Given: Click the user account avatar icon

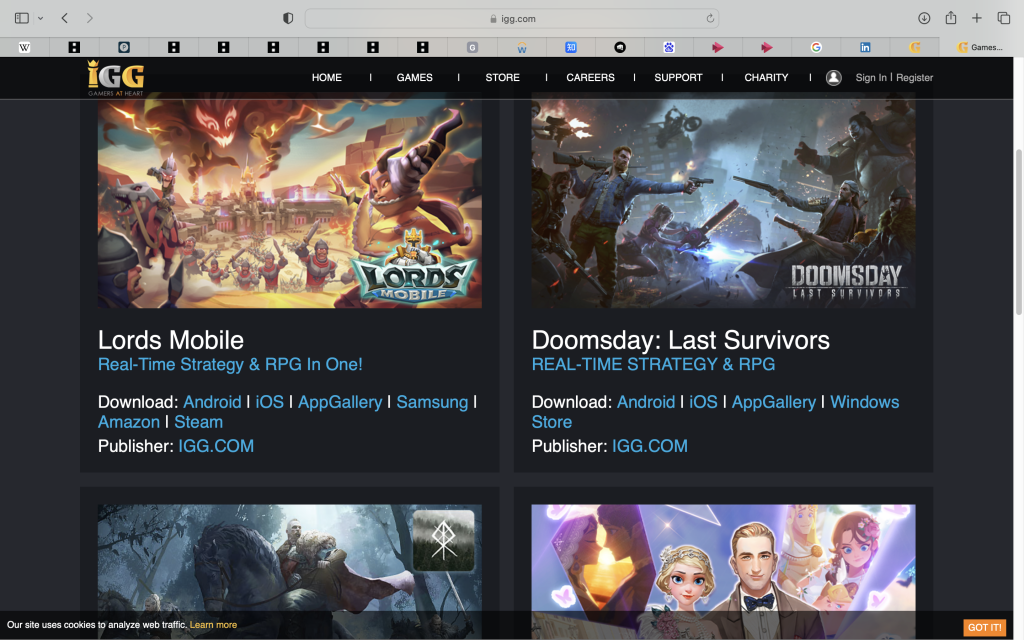Looking at the screenshot, I should 833,78.
